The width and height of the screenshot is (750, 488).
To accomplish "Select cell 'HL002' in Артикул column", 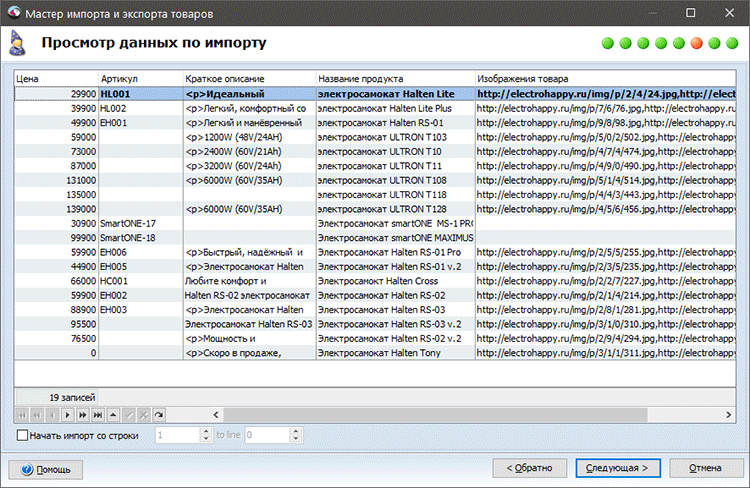I will pos(141,109).
